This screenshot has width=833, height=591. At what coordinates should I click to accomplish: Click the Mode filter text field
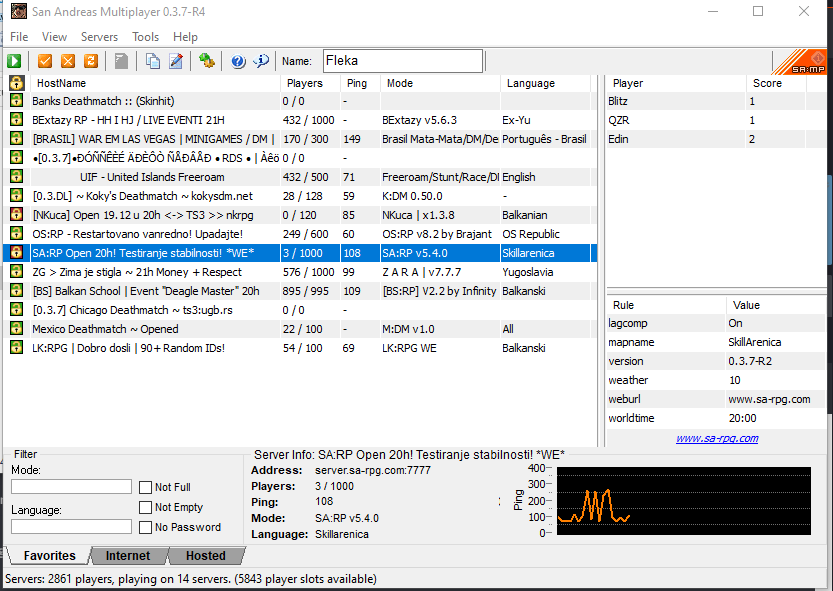pyautogui.click(x=71, y=486)
